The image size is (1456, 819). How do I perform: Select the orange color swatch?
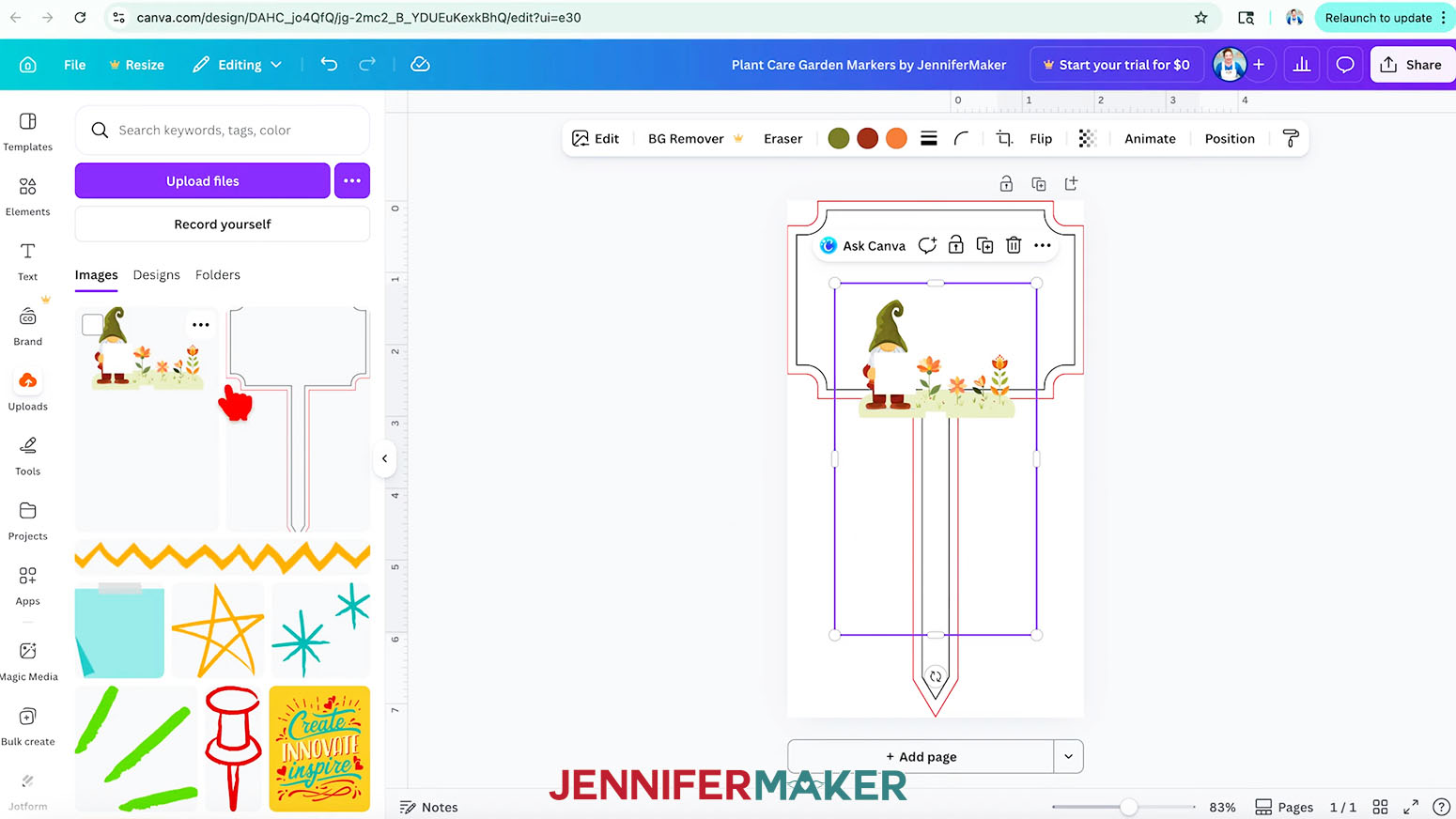pyautogui.click(x=897, y=138)
